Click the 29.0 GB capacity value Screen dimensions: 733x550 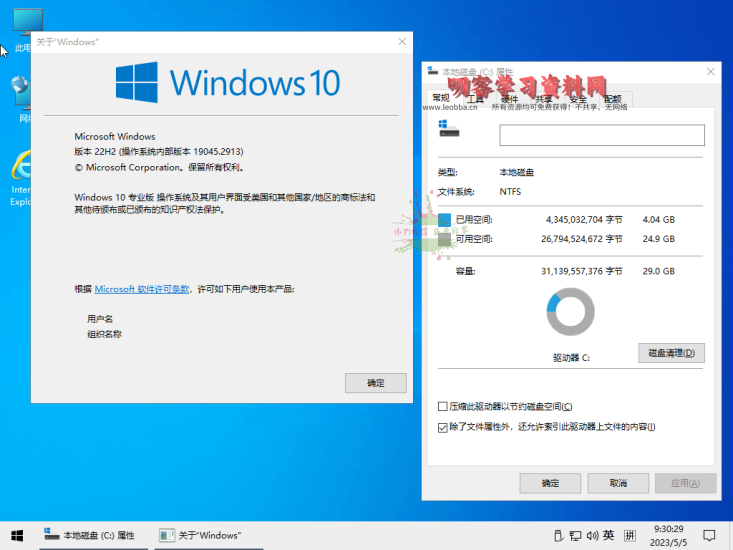[659, 271]
